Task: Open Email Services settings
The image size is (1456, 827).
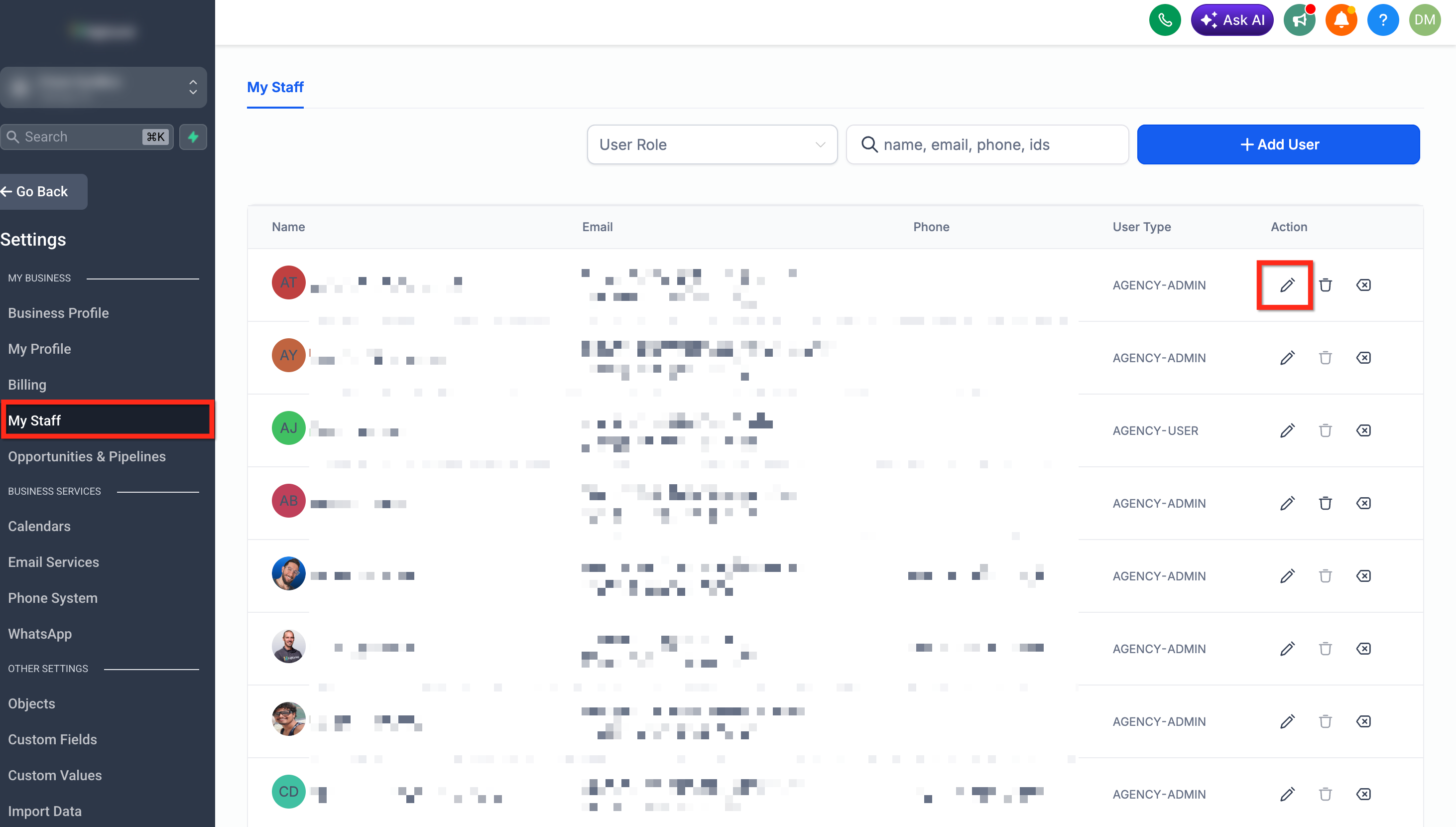Action: [x=53, y=562]
